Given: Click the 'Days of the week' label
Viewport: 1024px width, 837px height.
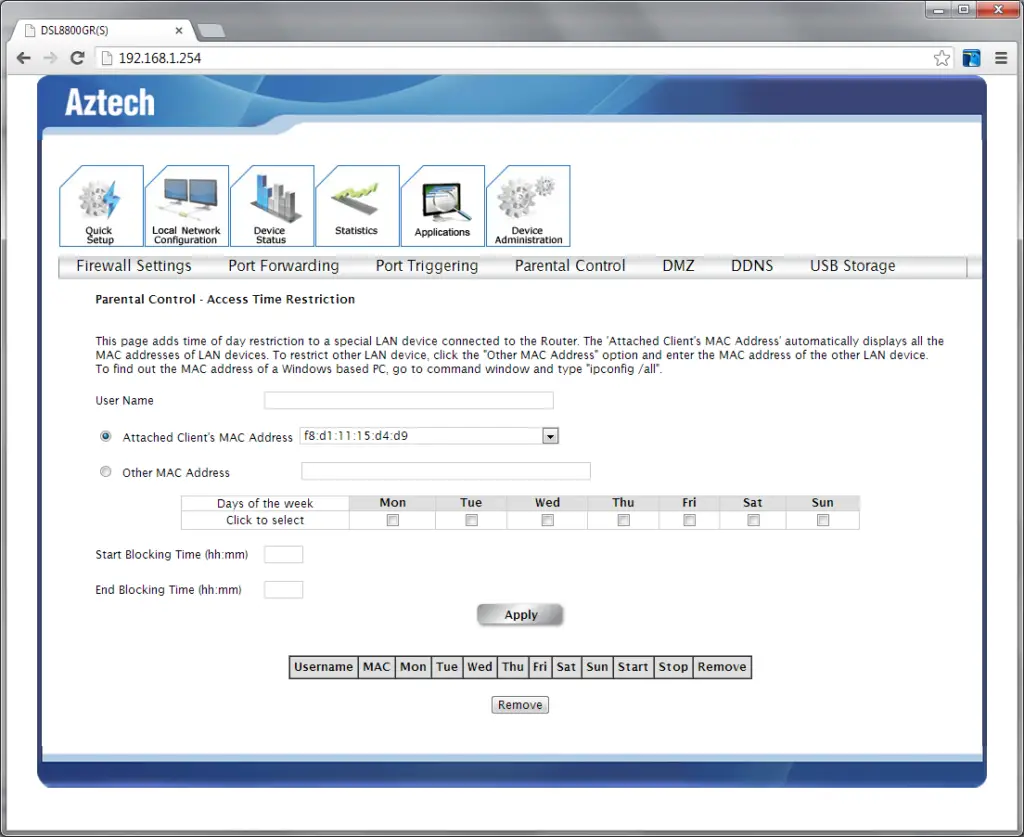Looking at the screenshot, I should coord(265,503).
